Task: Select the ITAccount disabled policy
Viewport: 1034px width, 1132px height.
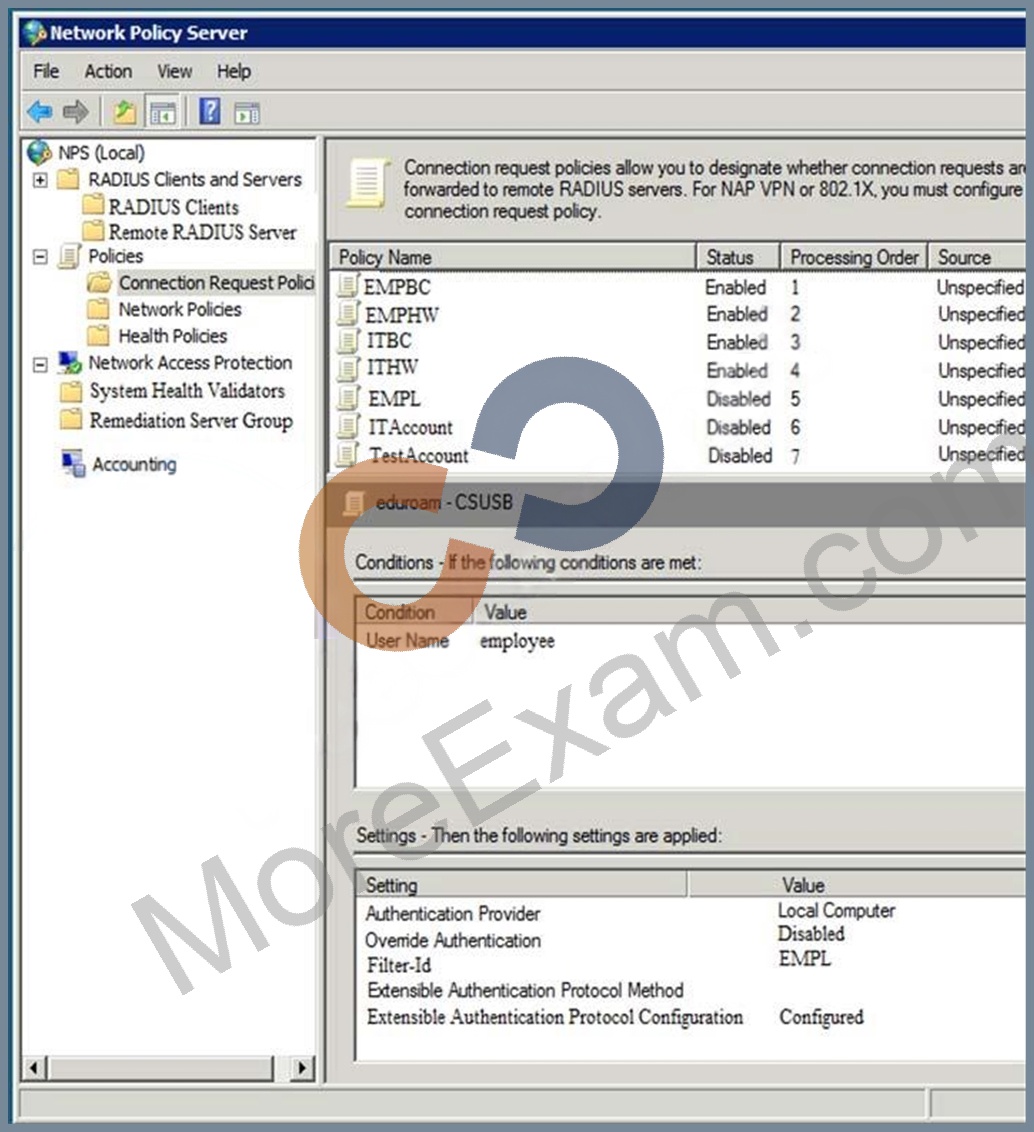Action: coord(679,427)
